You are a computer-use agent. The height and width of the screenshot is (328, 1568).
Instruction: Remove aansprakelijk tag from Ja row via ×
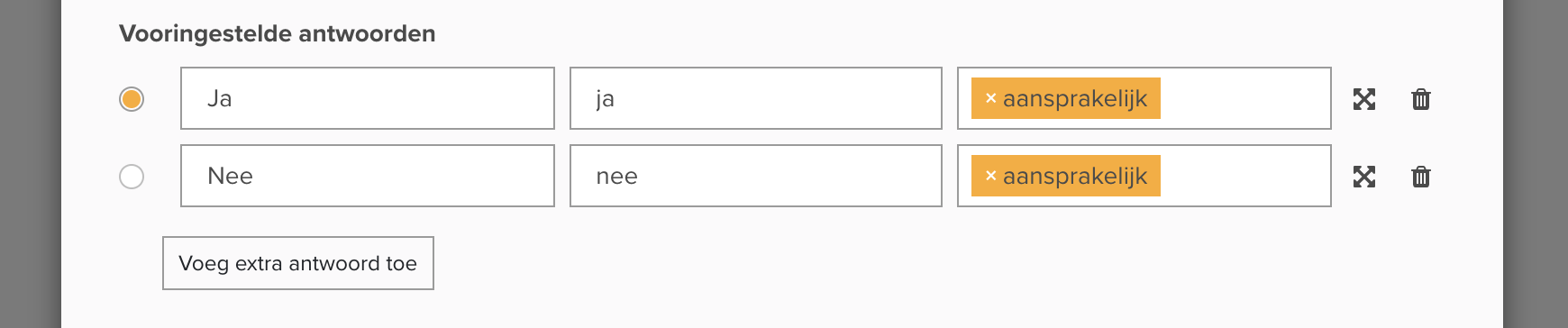(x=990, y=99)
